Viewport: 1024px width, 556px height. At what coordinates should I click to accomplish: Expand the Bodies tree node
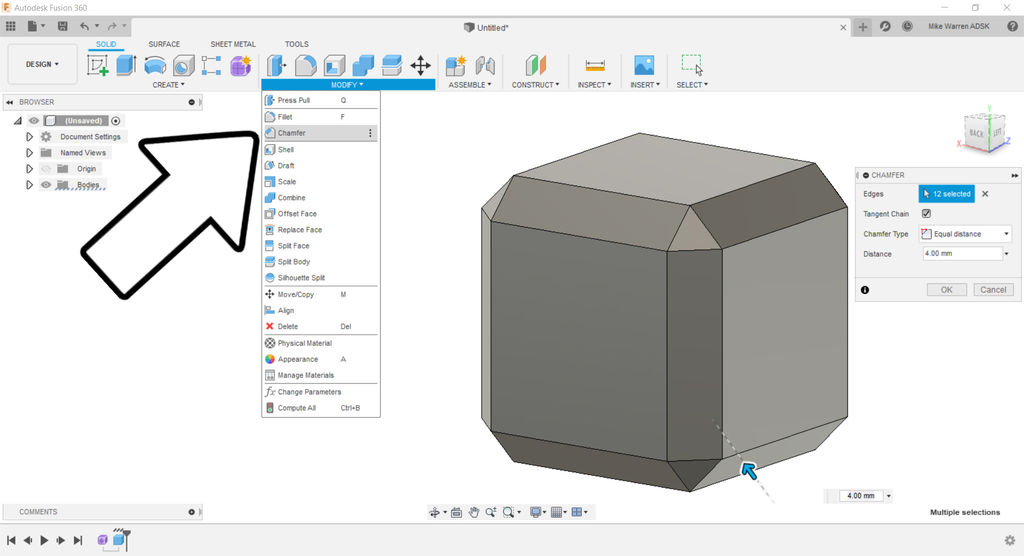[x=29, y=185]
